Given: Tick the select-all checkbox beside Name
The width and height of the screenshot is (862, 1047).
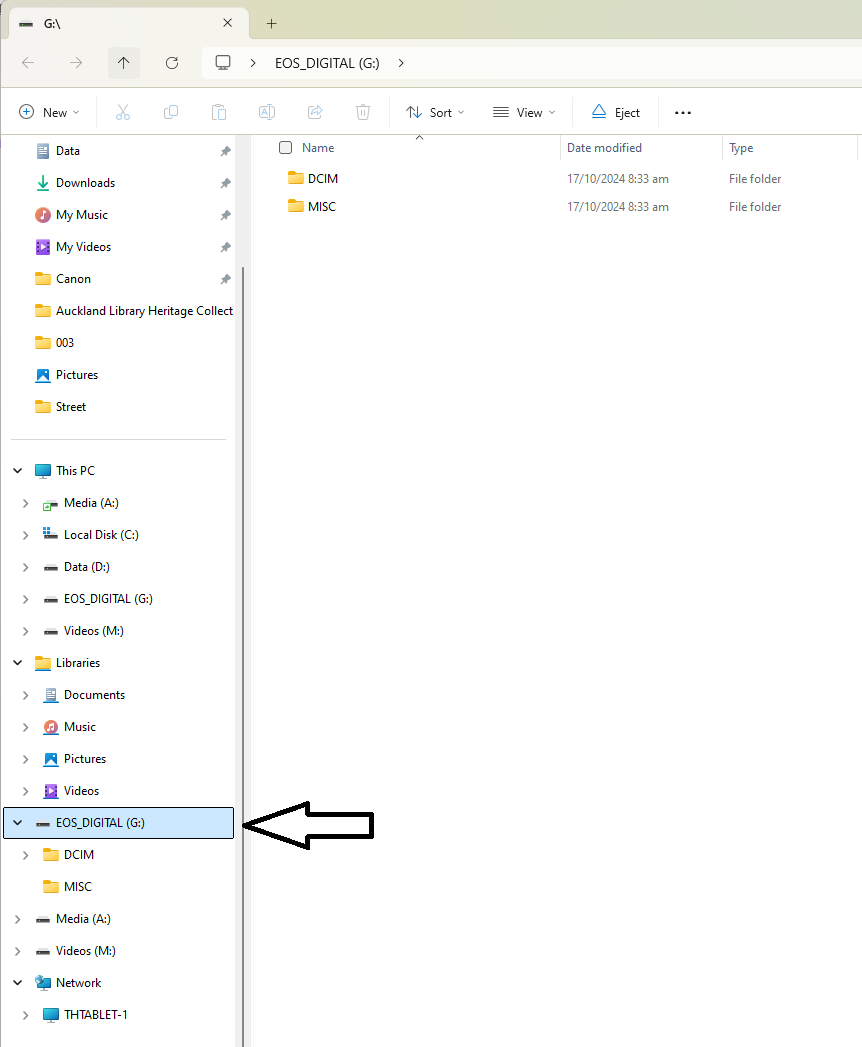Looking at the screenshot, I should click(286, 148).
